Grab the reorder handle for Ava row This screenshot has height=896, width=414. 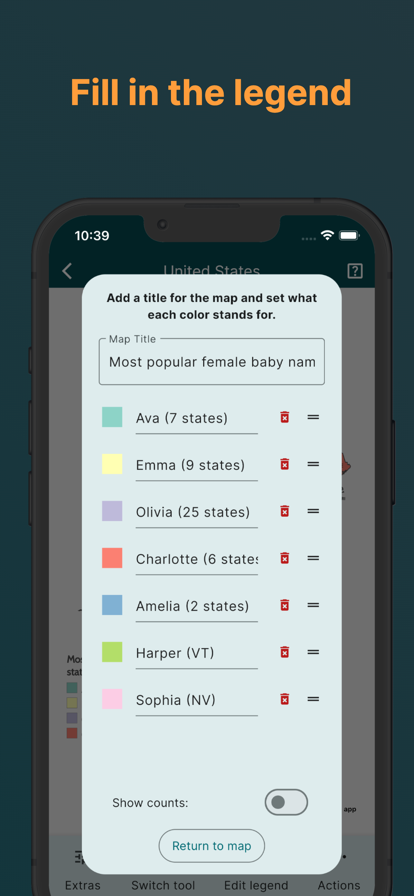313,417
